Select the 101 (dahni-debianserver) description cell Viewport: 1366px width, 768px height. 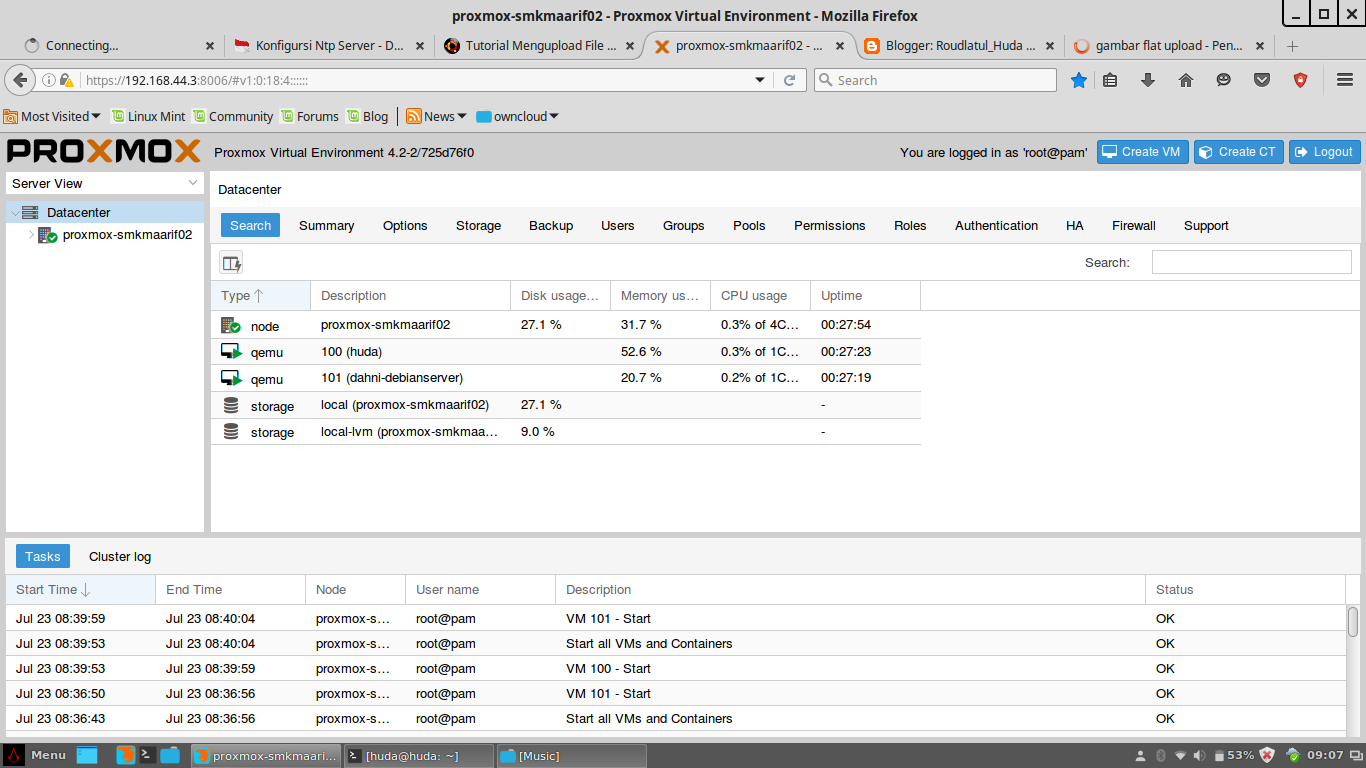pyautogui.click(x=410, y=377)
